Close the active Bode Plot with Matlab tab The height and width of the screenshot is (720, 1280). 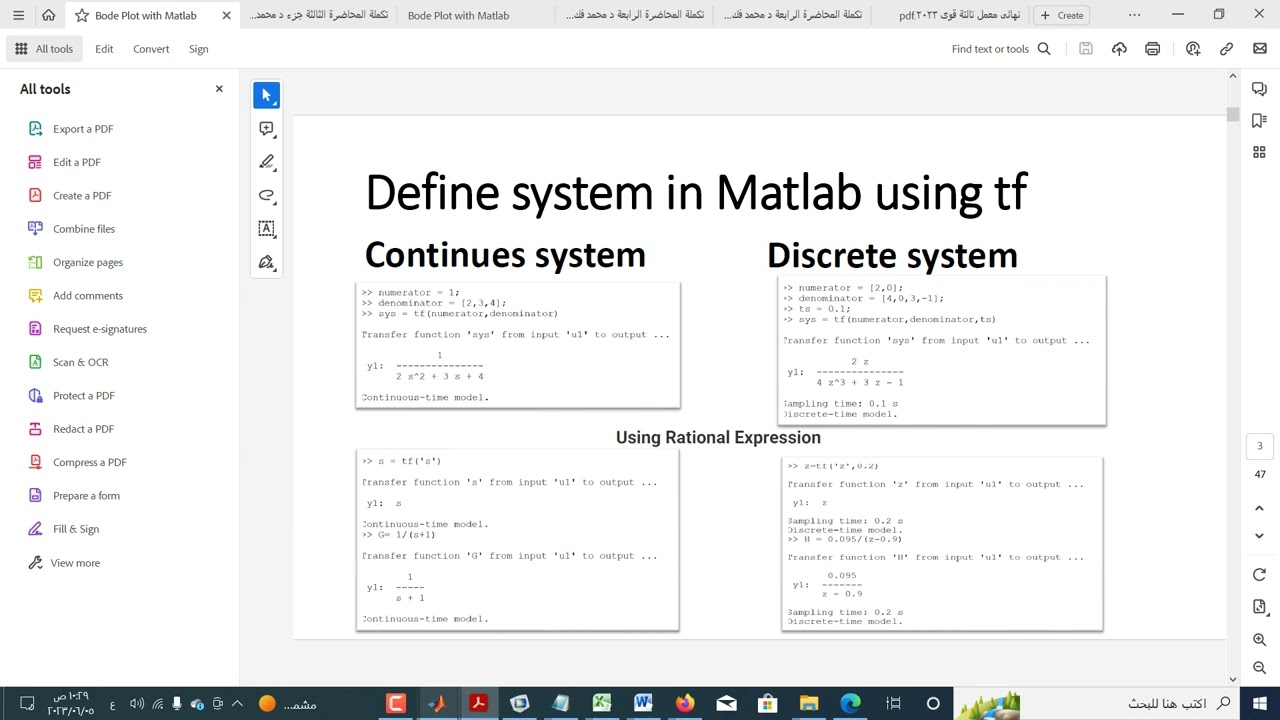(226, 15)
